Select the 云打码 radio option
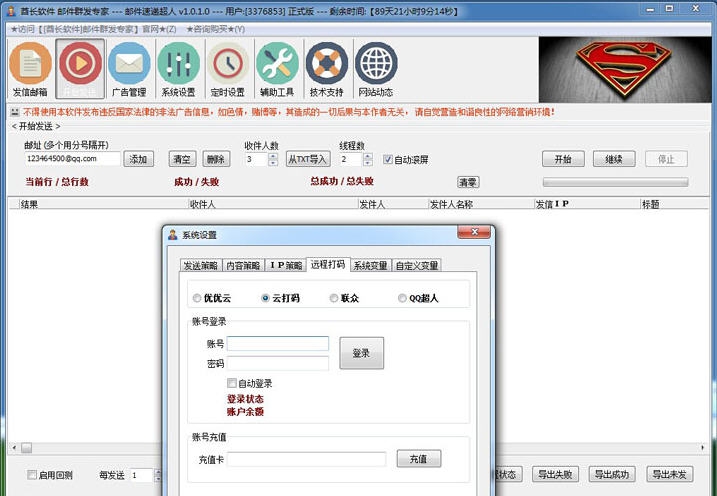 pyautogui.click(x=280, y=298)
